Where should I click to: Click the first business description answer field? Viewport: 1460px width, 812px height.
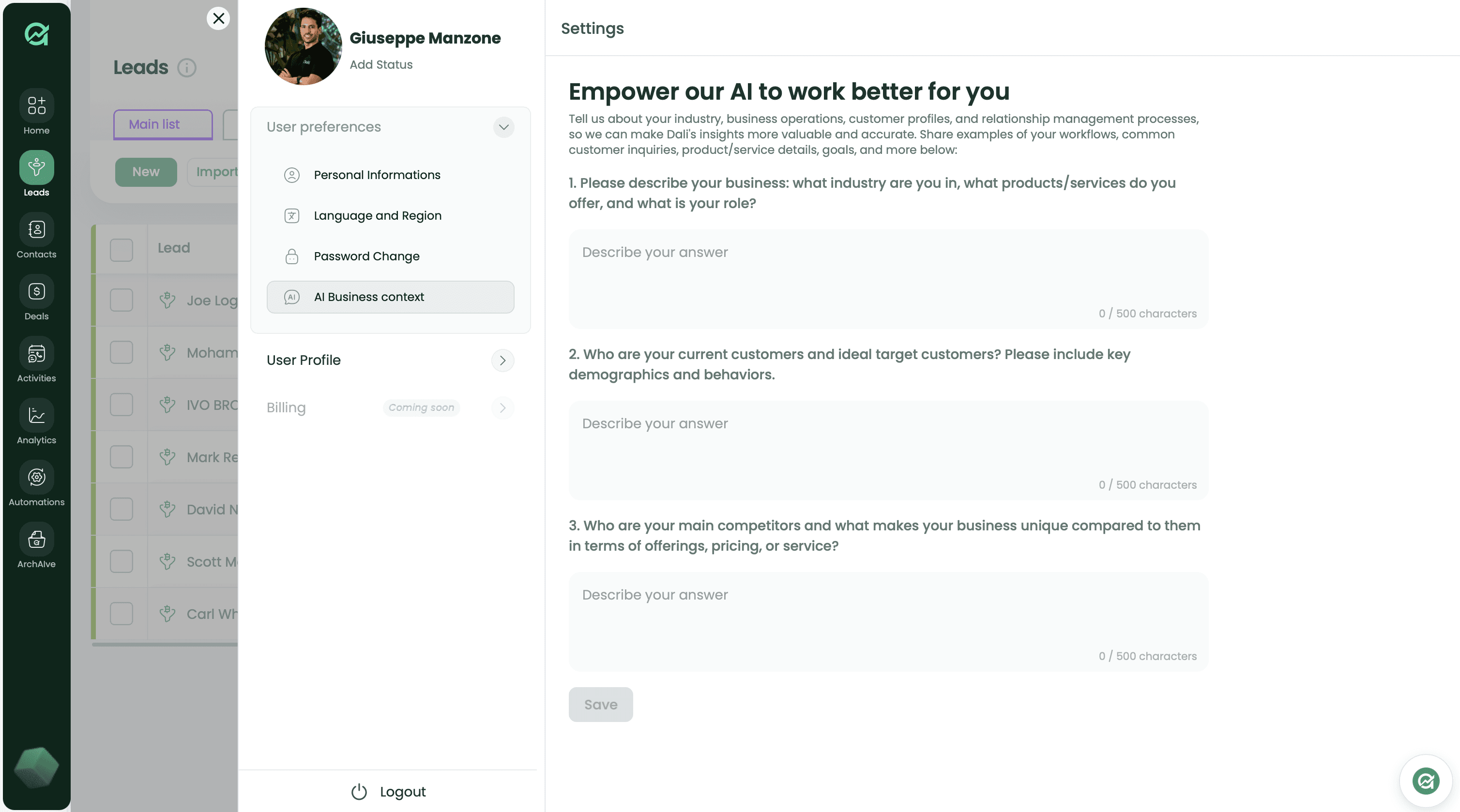(888, 279)
